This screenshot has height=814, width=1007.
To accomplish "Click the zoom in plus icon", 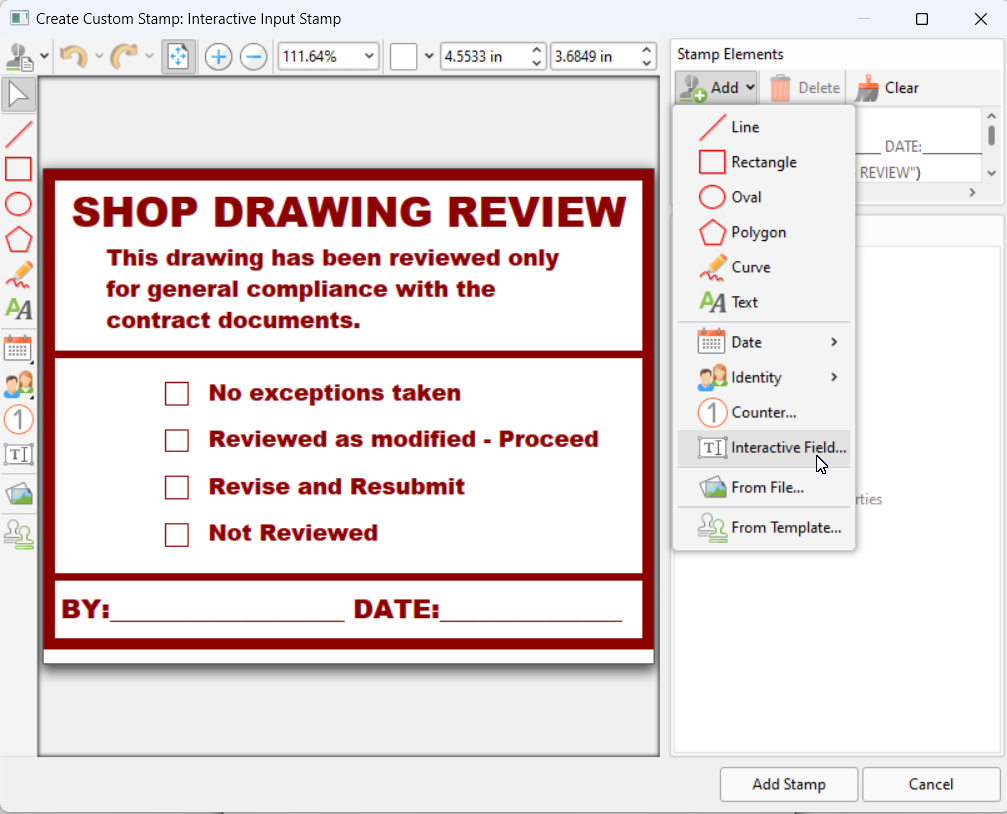I will [x=218, y=57].
